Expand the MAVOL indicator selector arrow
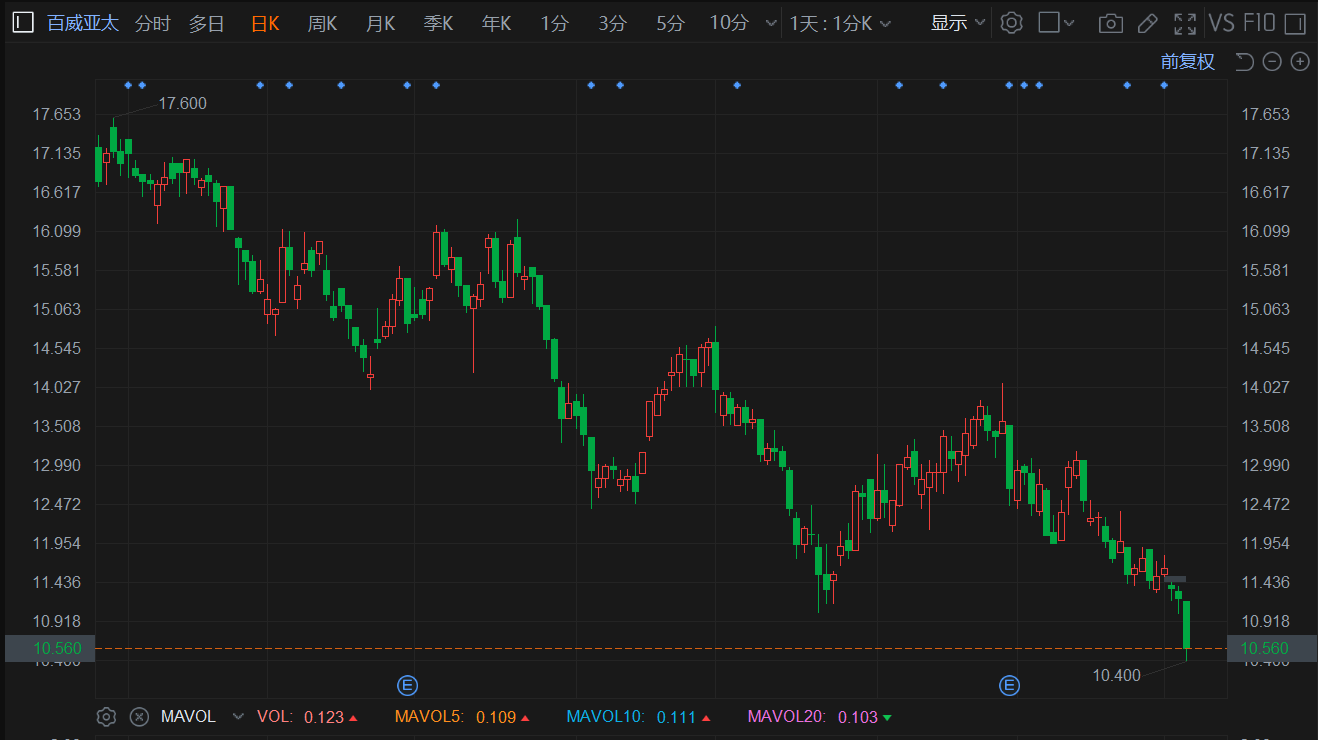Image resolution: width=1318 pixels, height=740 pixels. tap(238, 716)
